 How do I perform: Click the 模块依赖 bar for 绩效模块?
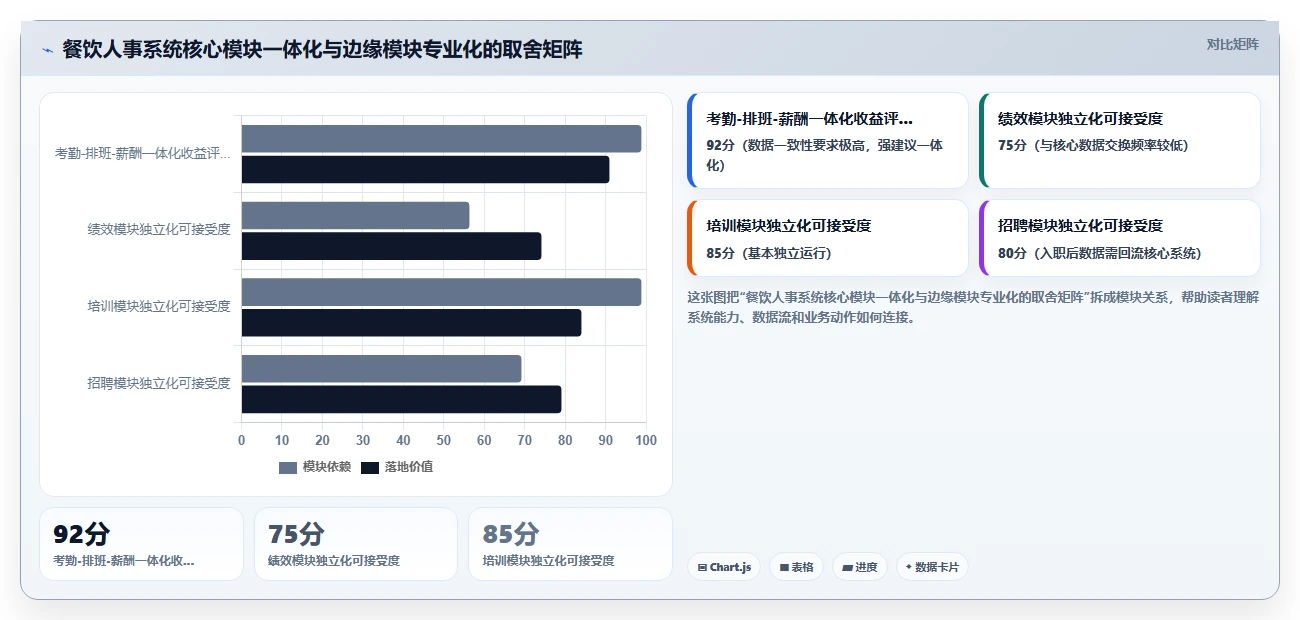click(x=355, y=215)
